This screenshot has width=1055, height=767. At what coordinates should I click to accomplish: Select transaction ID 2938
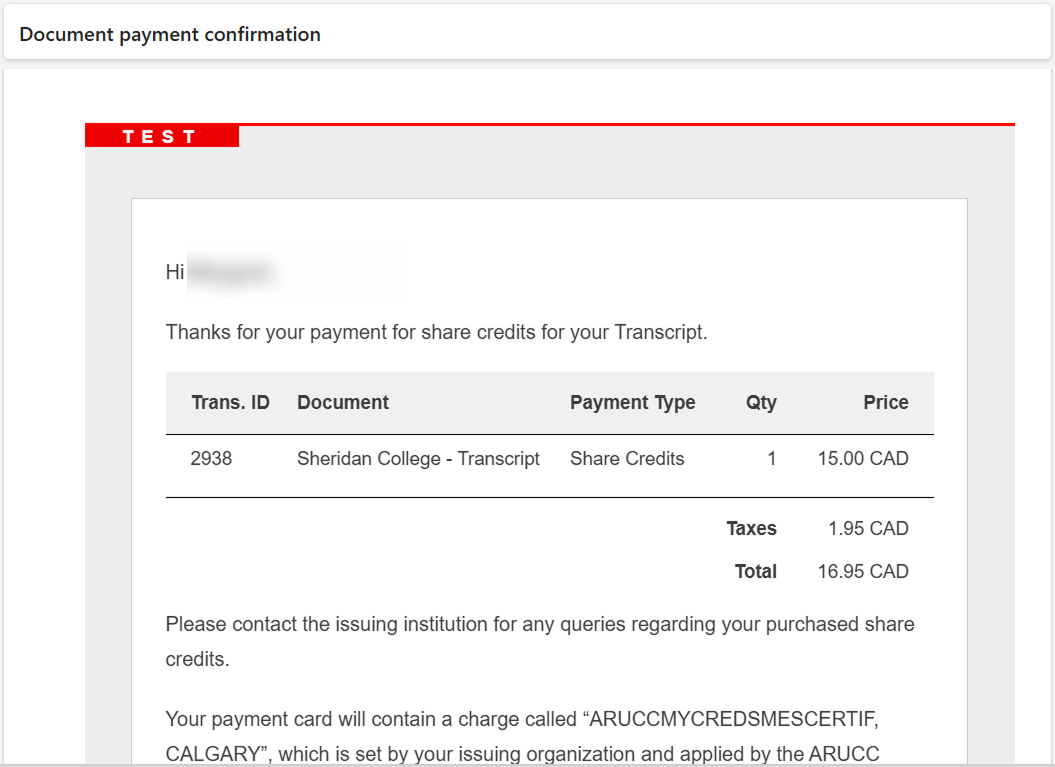211,459
